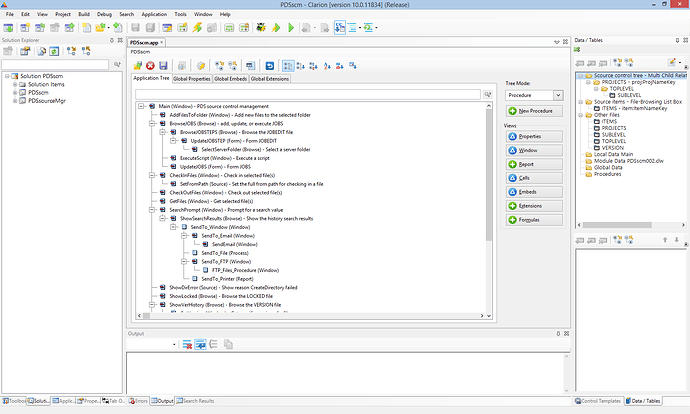
Task: Toggle the highlighted tree view mode button
Action: [x=288, y=65]
